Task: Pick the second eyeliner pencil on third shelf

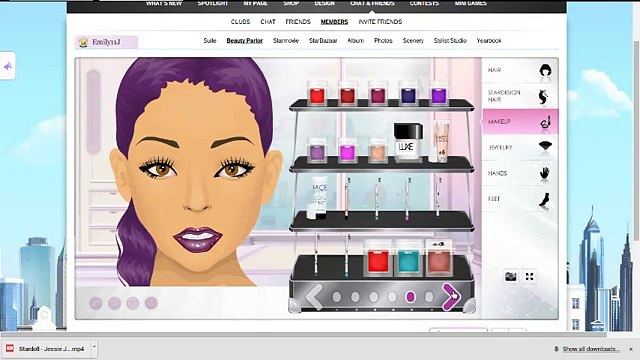Action: point(378,198)
